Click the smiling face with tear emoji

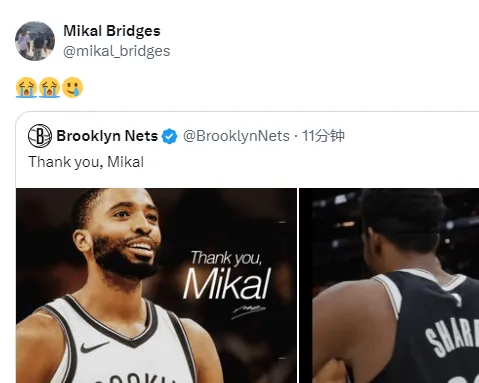pyautogui.click(x=73, y=88)
